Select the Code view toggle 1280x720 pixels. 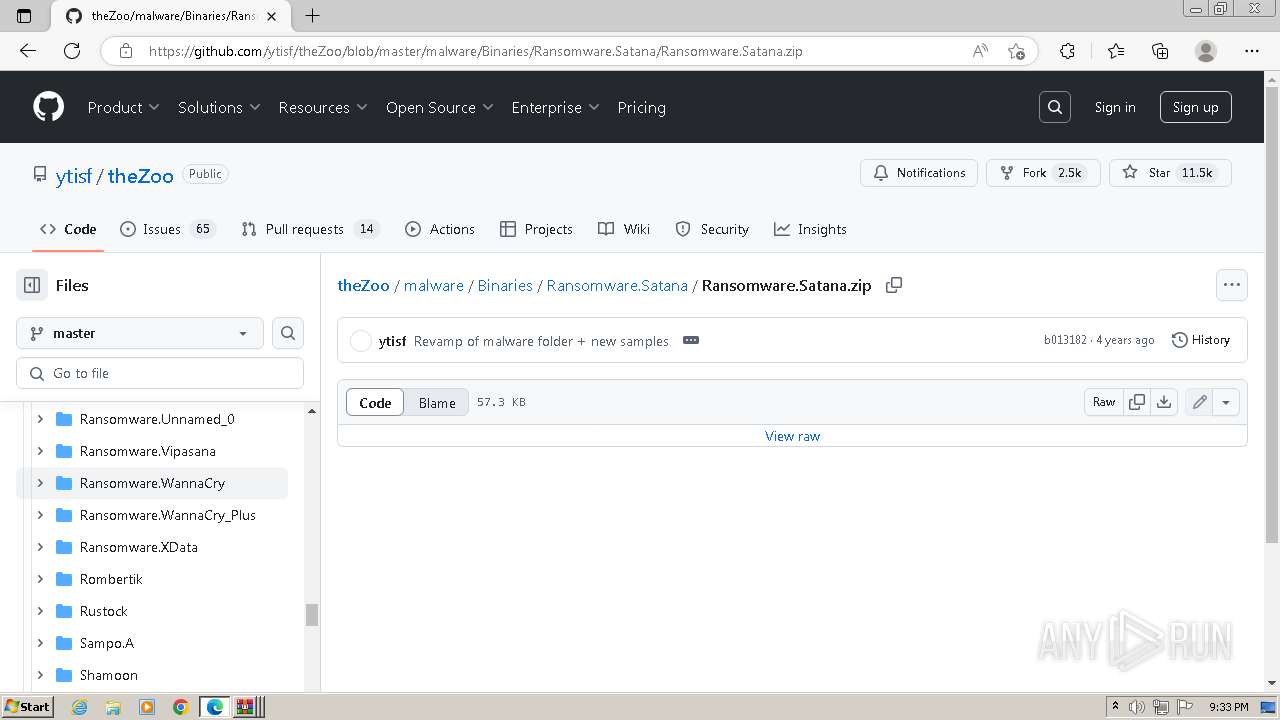pyautogui.click(x=375, y=402)
